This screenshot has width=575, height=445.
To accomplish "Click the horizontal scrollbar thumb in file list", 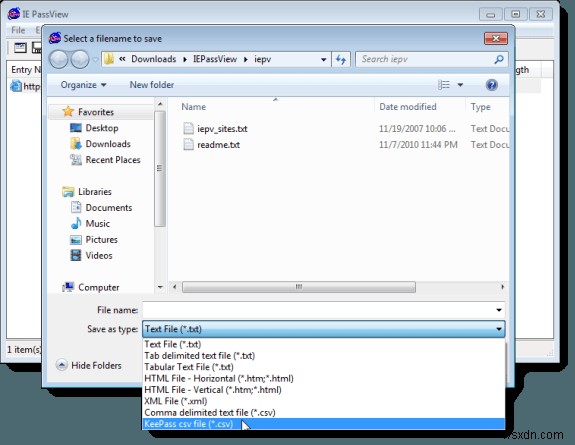I will coord(299,287).
